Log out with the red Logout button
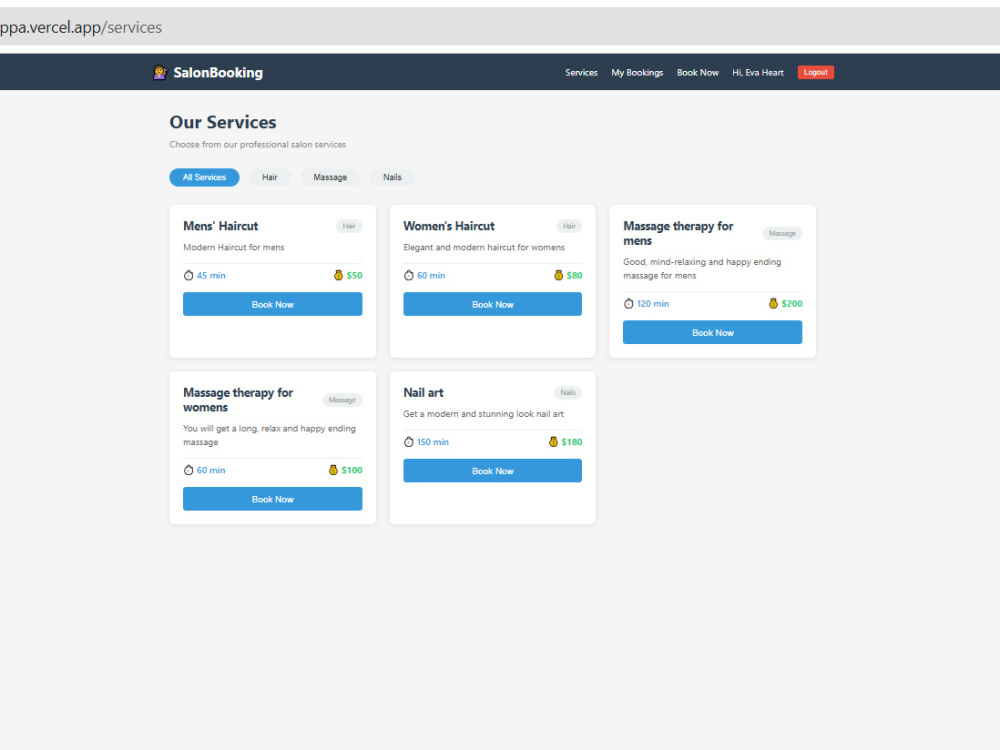Screen dimensions: 1000x750 click(x=816, y=73)
